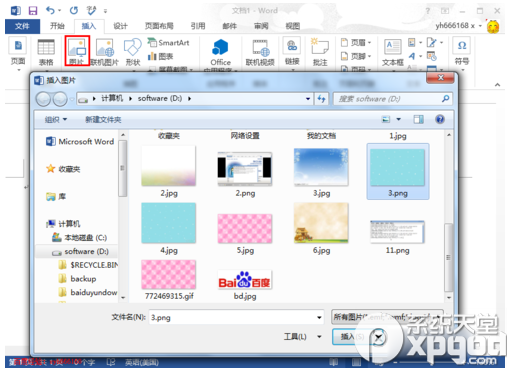Select Libraries (库) in the navigation pane

(56, 196)
